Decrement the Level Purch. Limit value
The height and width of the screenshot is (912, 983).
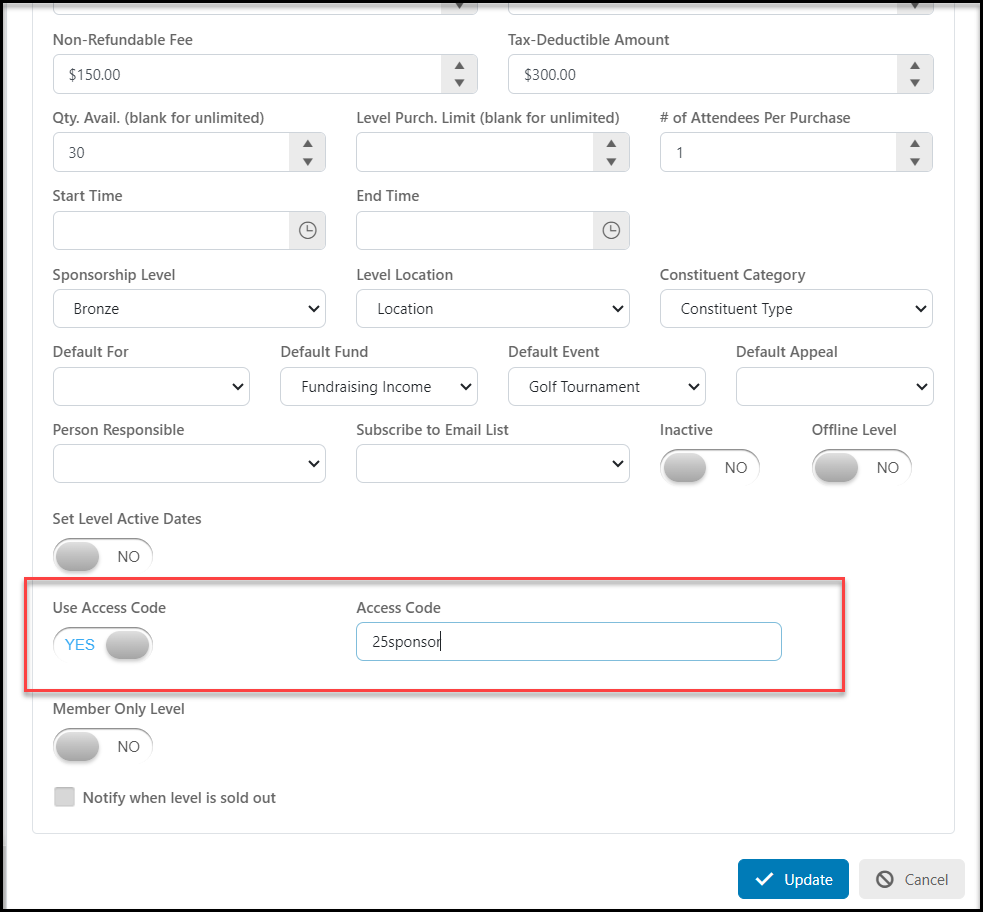click(x=611, y=161)
